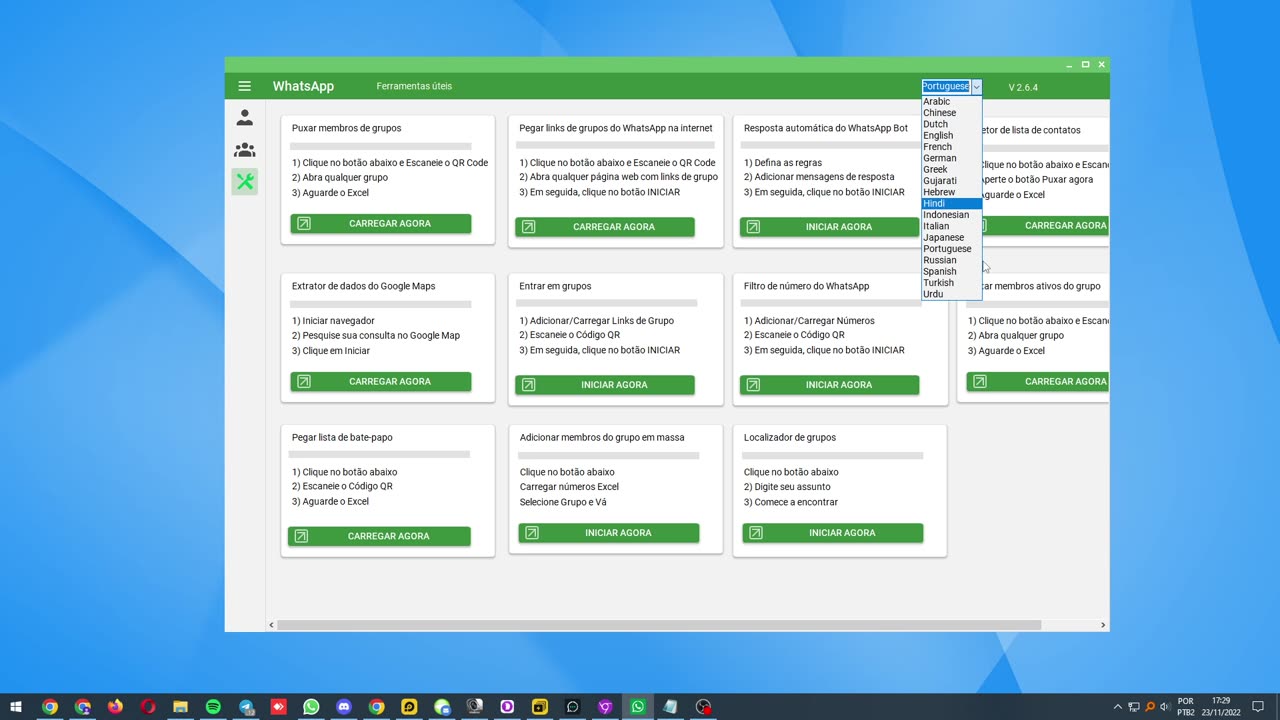The height and width of the screenshot is (720, 1280).
Task: Start Adicionar membros do grupo em massa
Action: tap(609, 533)
